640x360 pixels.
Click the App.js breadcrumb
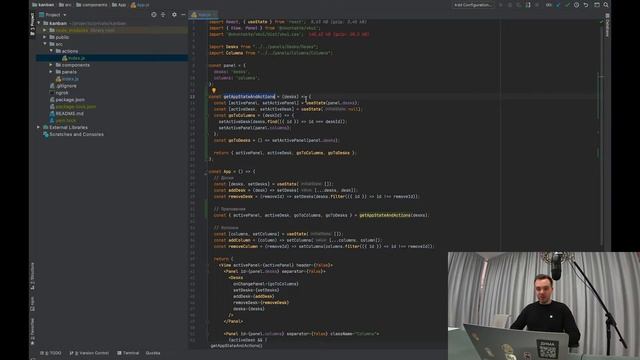pos(140,5)
